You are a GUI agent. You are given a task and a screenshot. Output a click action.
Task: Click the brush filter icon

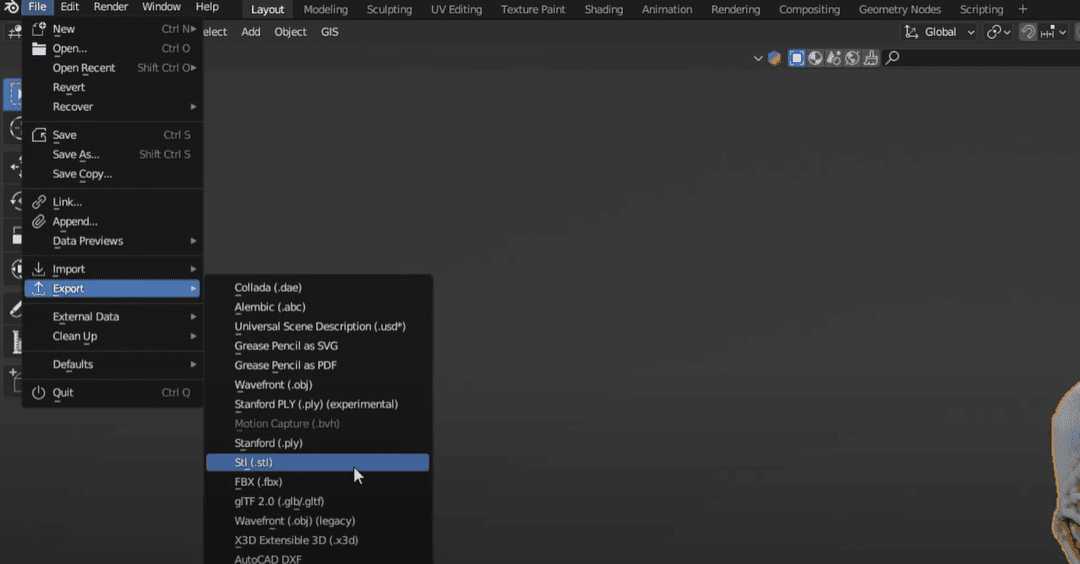pyautogui.click(x=871, y=58)
